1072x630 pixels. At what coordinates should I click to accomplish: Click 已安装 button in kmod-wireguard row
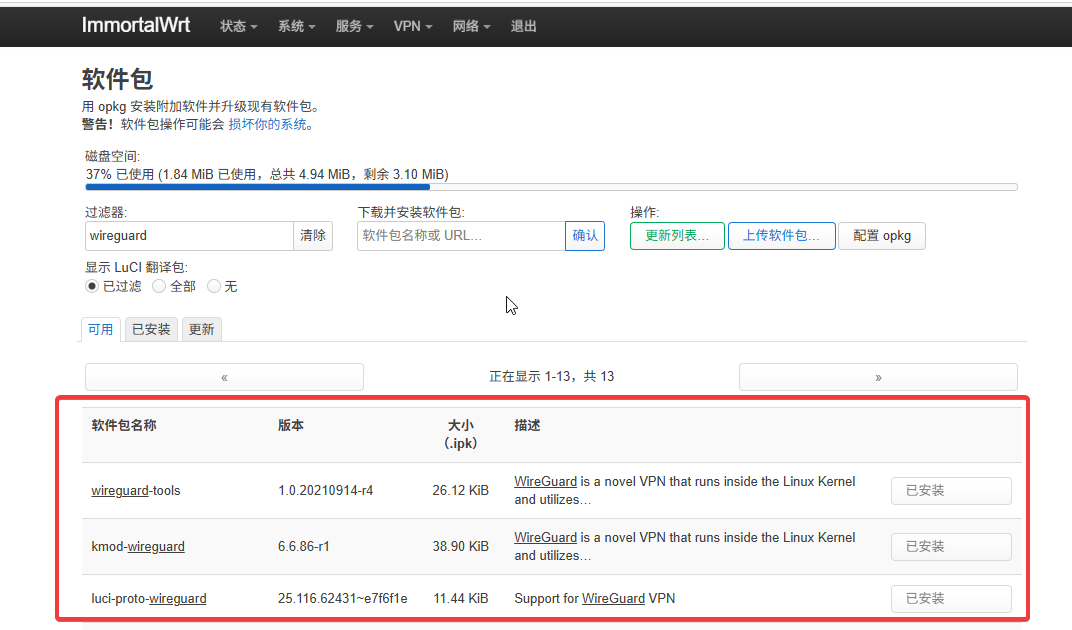point(951,547)
